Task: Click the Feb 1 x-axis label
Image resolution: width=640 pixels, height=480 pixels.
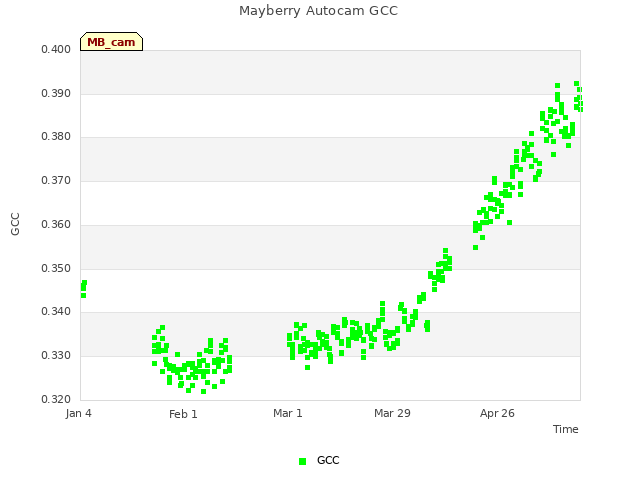Action: (x=183, y=414)
